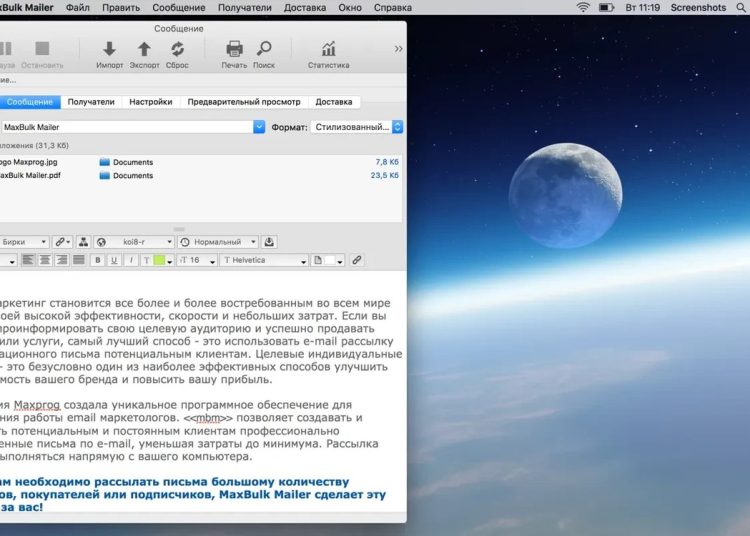The width and height of the screenshot is (750, 536).
Task: Toggle underline text formatting
Action: coord(114,260)
